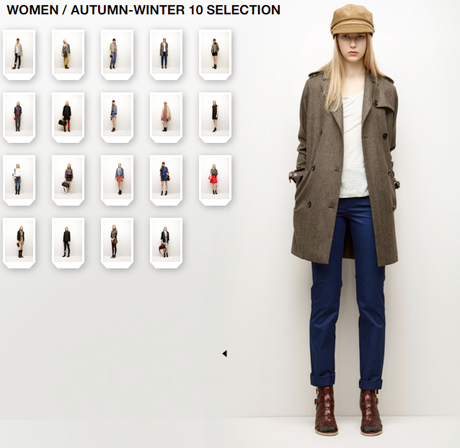Open thumbnail with mustard yellow pants outfit
The image size is (460, 448).
coord(68,55)
